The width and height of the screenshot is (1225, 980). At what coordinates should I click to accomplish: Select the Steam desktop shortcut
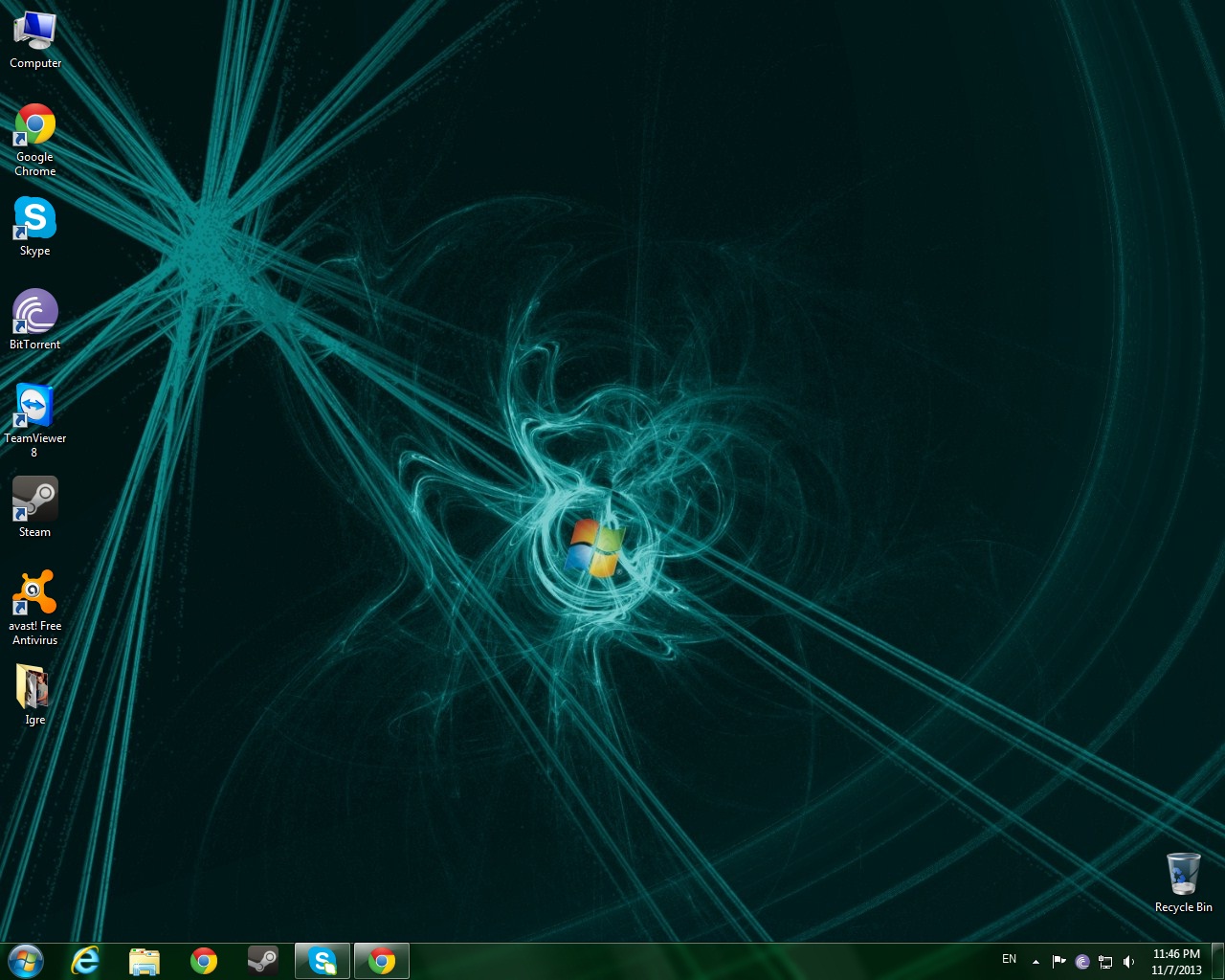point(35,507)
